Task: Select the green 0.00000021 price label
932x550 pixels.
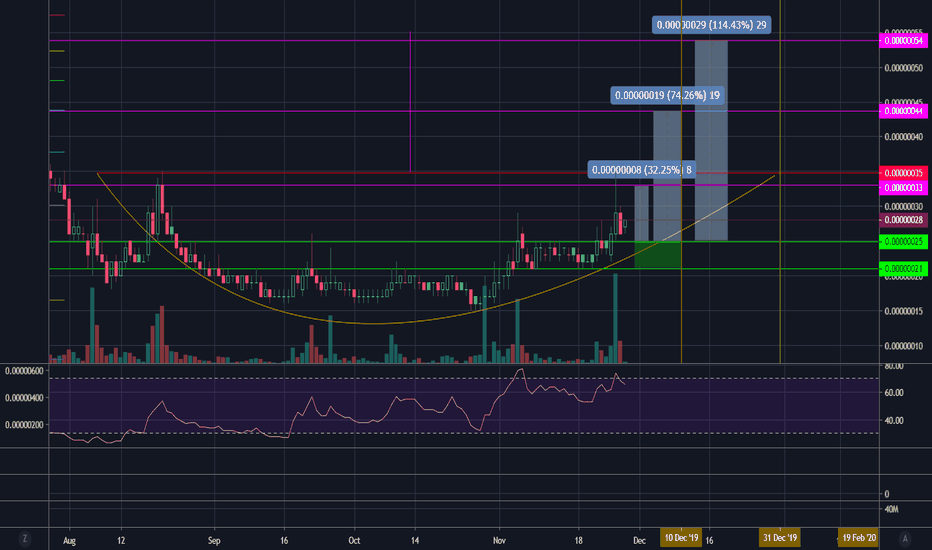Action: point(903,269)
